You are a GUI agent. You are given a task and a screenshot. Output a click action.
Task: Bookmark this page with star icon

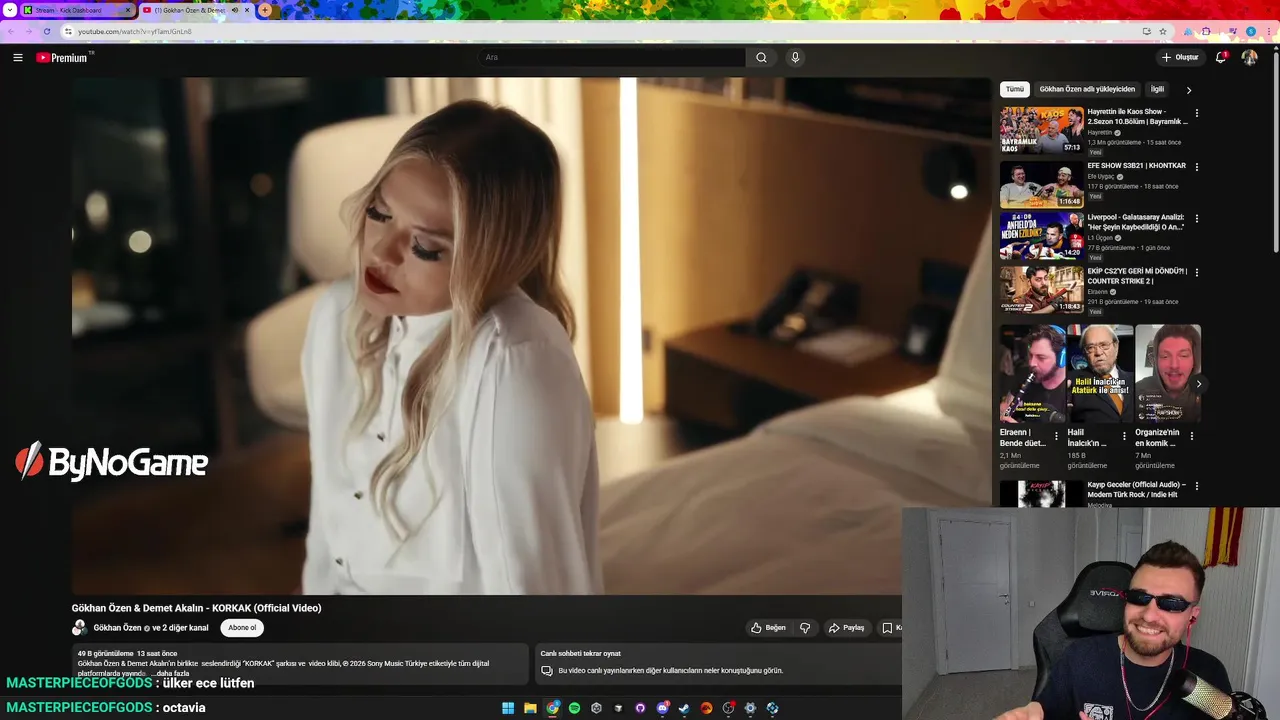(x=1163, y=31)
